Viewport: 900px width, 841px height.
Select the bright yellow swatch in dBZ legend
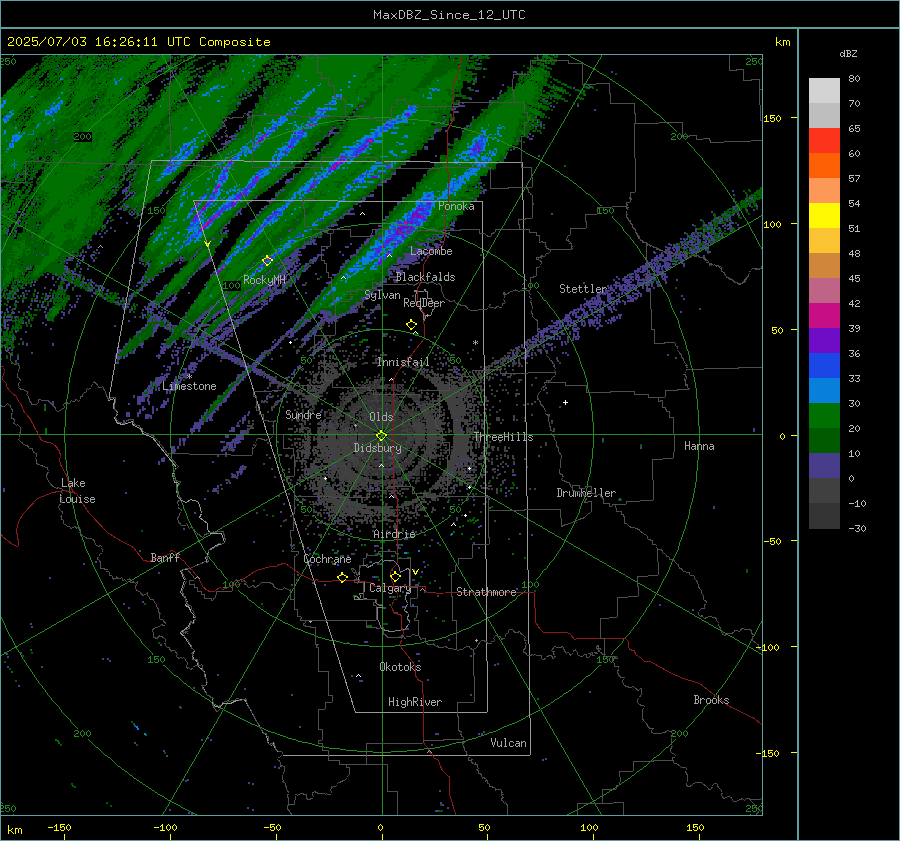824,215
